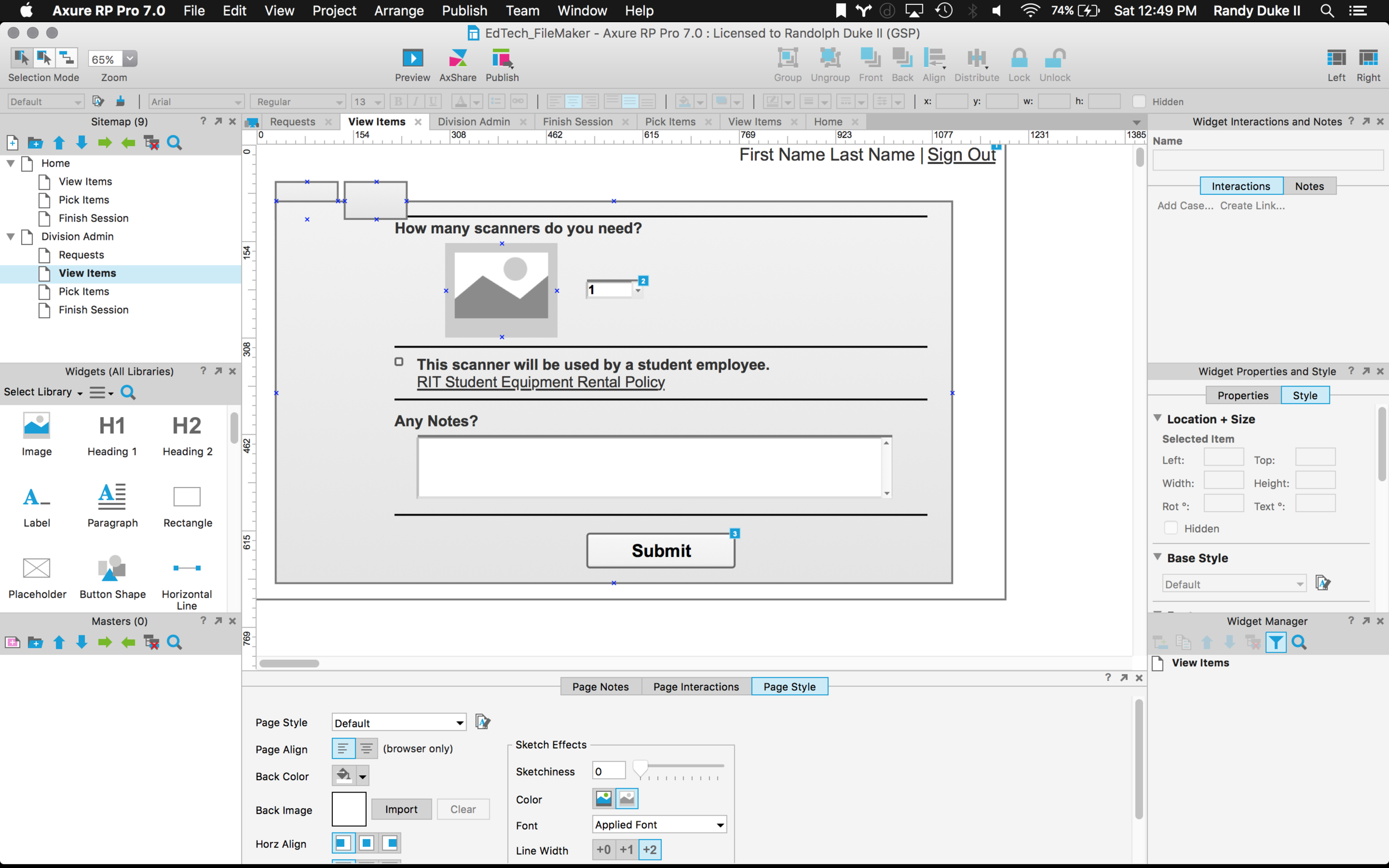Open the Select Library dropdown
Image resolution: width=1389 pixels, height=868 pixels.
pyautogui.click(x=43, y=392)
